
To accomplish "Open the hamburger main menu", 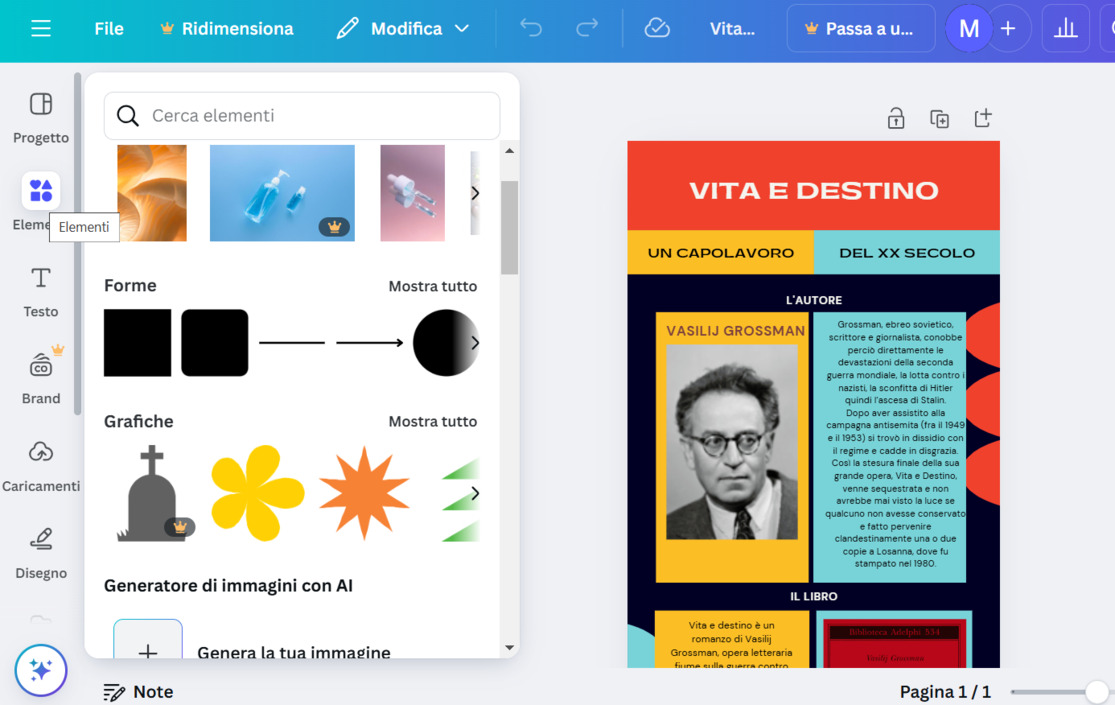I will point(41,29).
